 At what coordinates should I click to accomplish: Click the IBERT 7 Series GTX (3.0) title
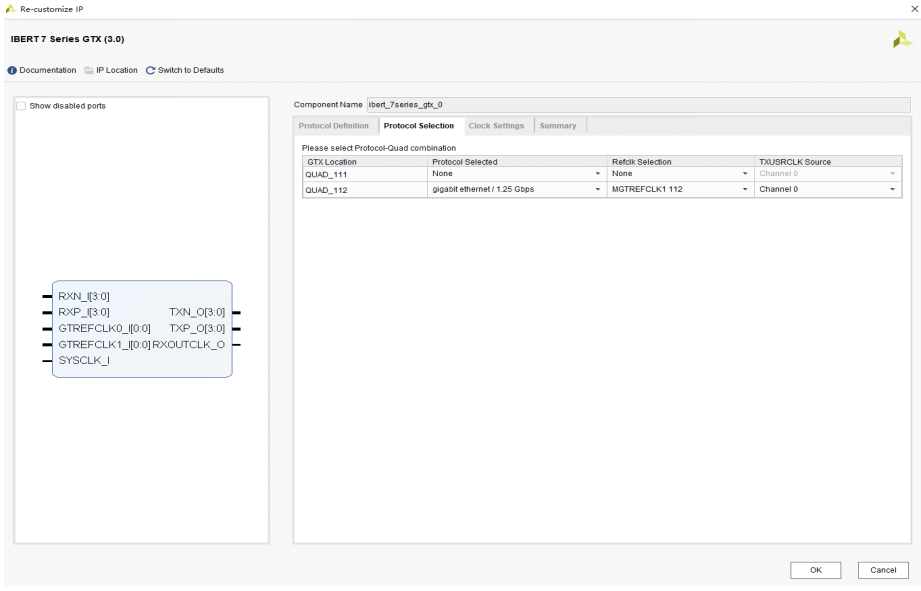pyautogui.click(x=68, y=39)
